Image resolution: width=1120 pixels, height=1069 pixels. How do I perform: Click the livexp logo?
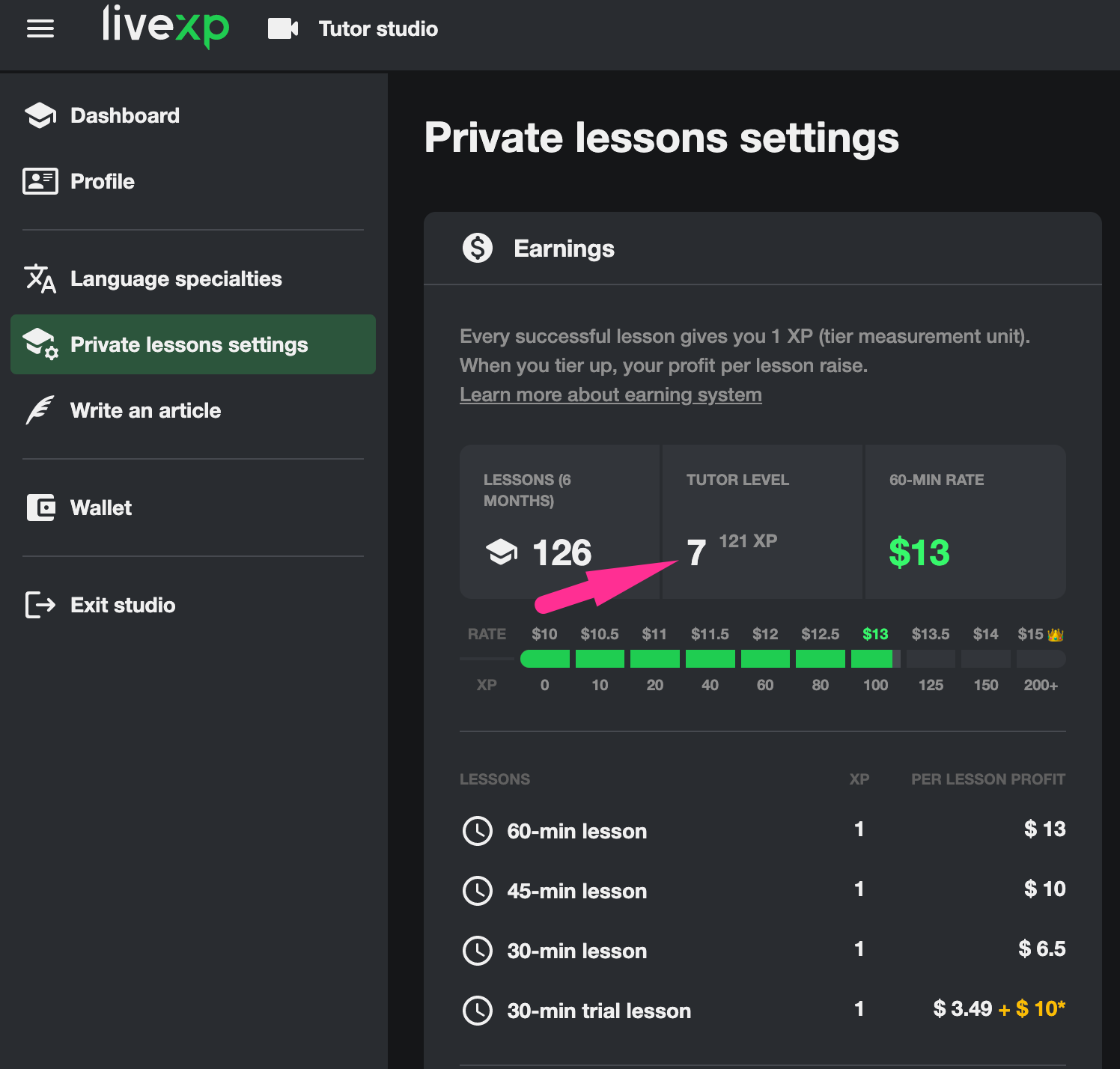(165, 26)
